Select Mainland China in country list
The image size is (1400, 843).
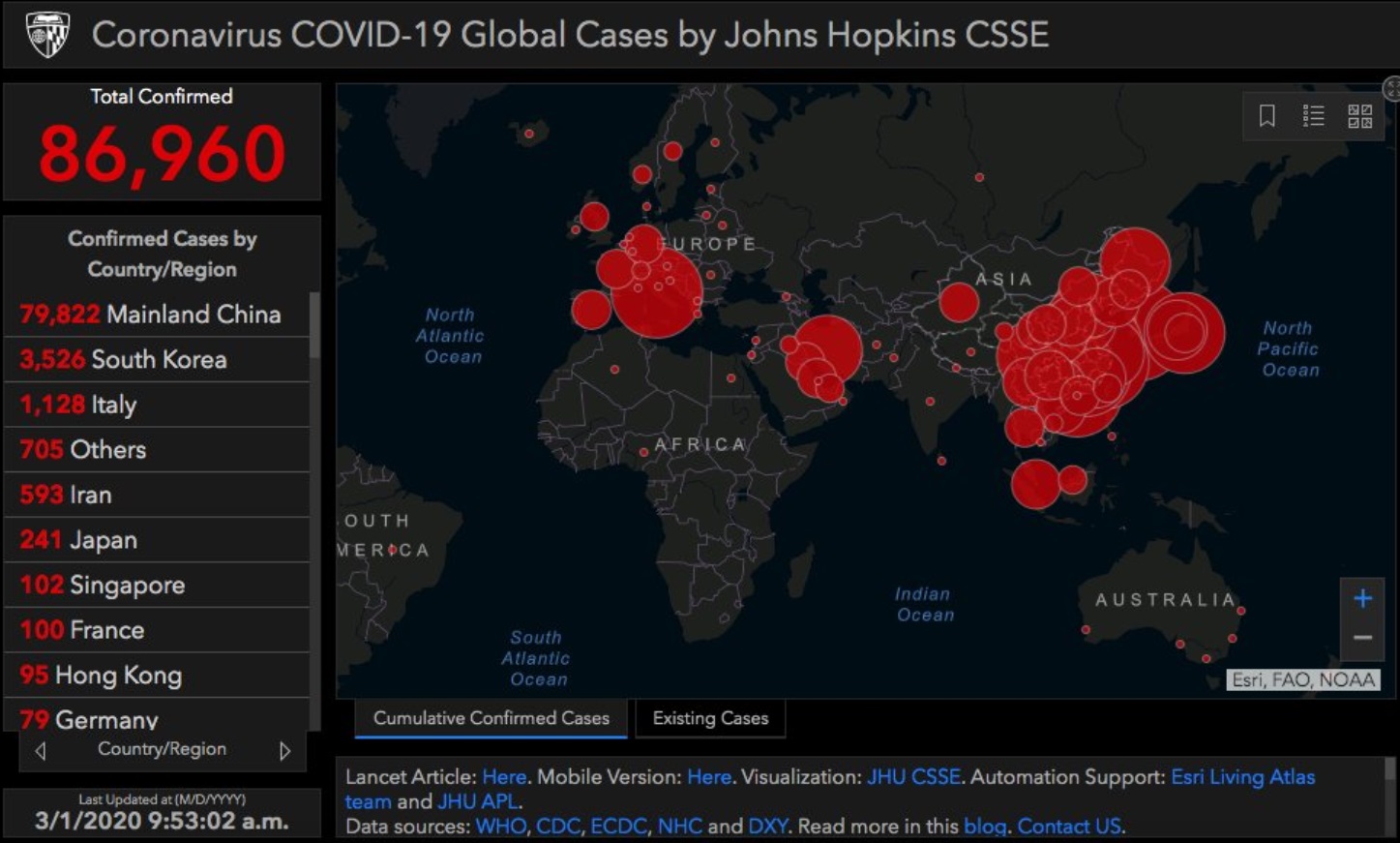[x=157, y=315]
